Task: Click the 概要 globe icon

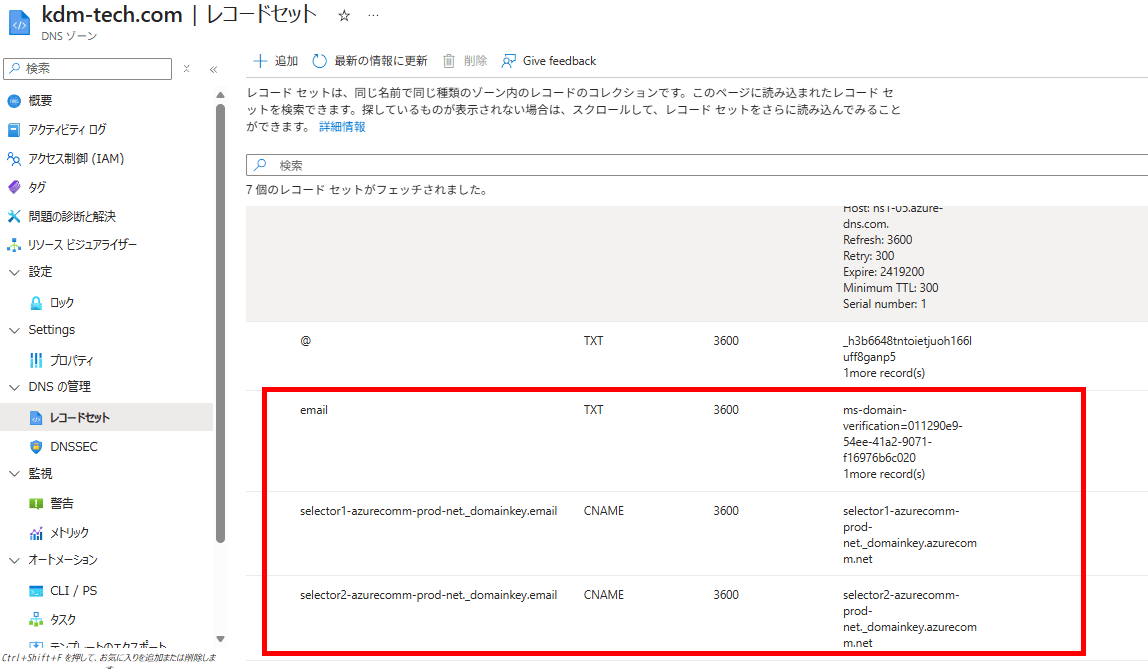Action: tap(14, 101)
